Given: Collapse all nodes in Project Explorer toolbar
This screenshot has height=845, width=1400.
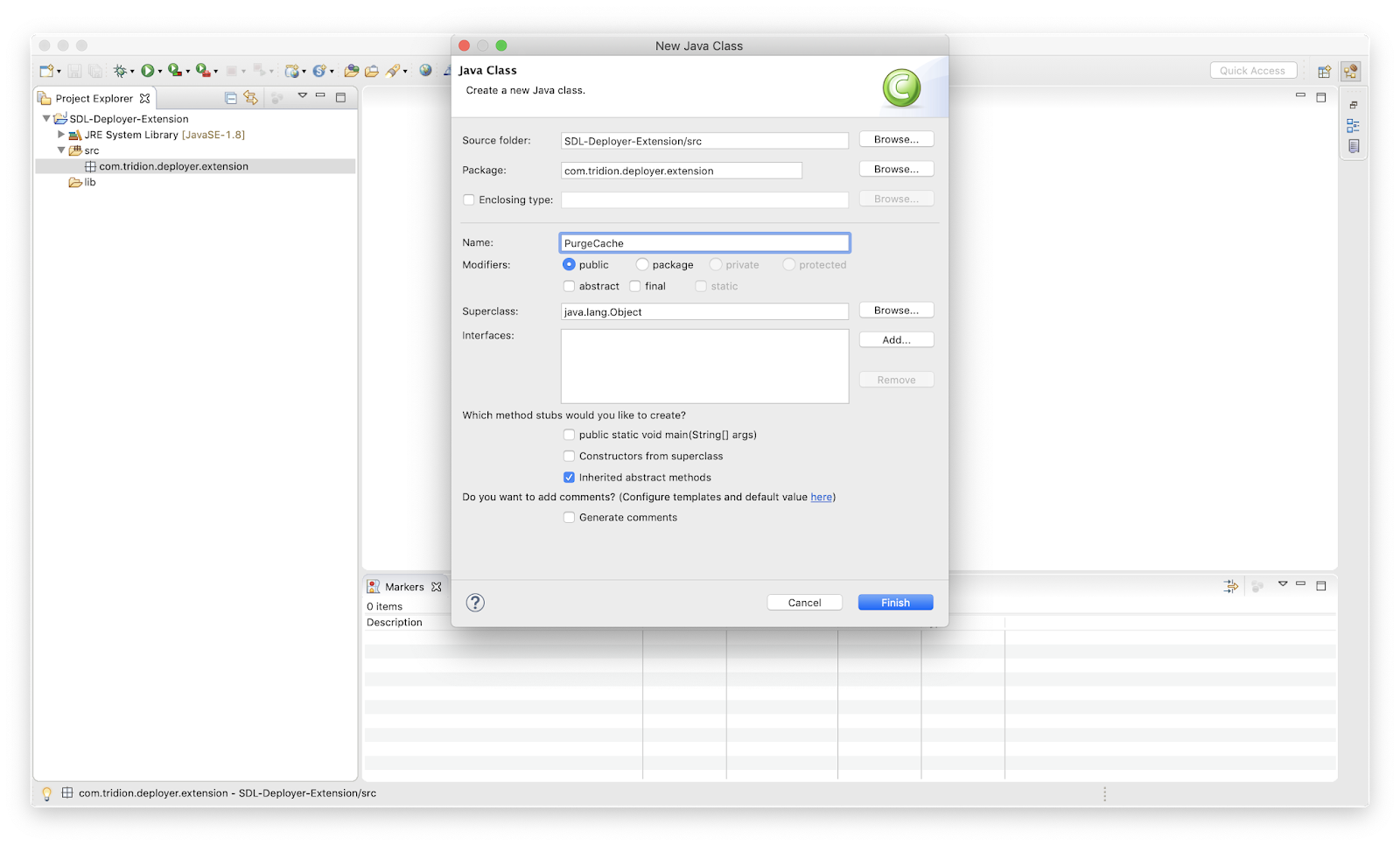Looking at the screenshot, I should [231, 97].
